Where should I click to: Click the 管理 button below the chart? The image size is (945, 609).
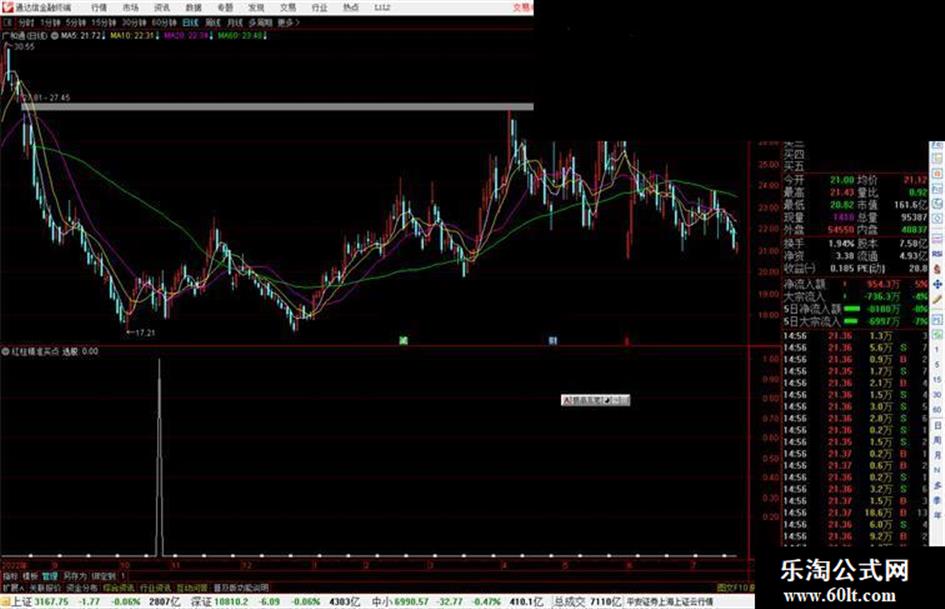point(49,576)
